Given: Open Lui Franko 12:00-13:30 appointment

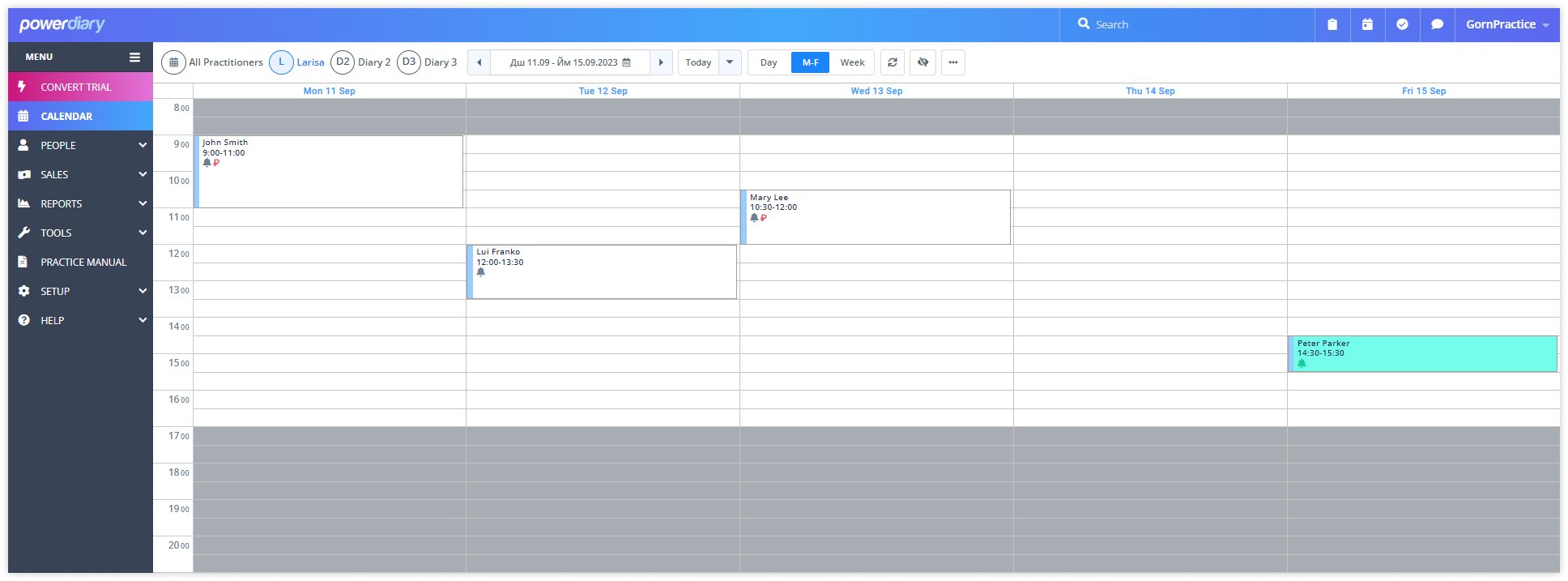Looking at the screenshot, I should pos(602,271).
